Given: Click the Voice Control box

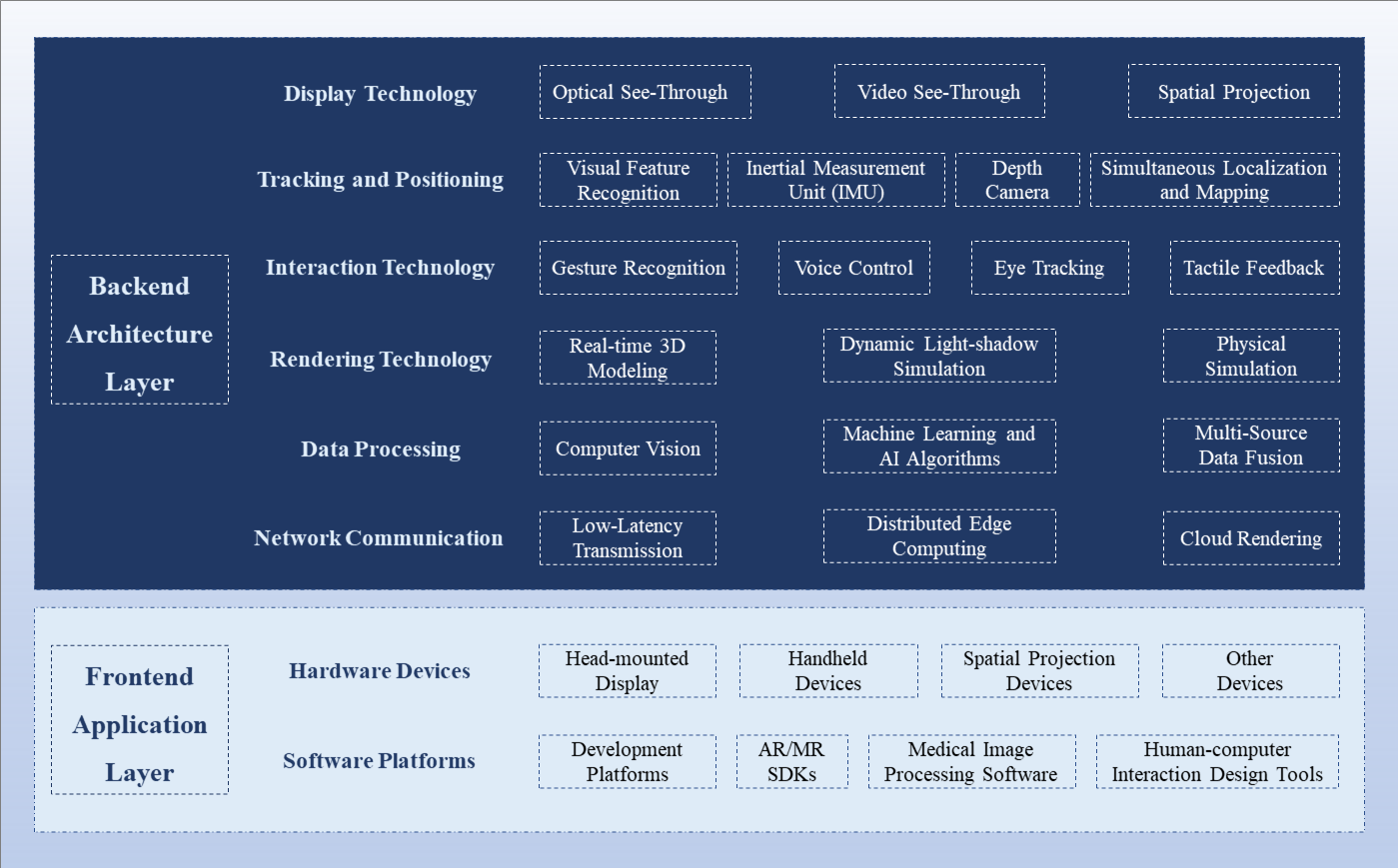Looking at the screenshot, I should tap(854, 268).
